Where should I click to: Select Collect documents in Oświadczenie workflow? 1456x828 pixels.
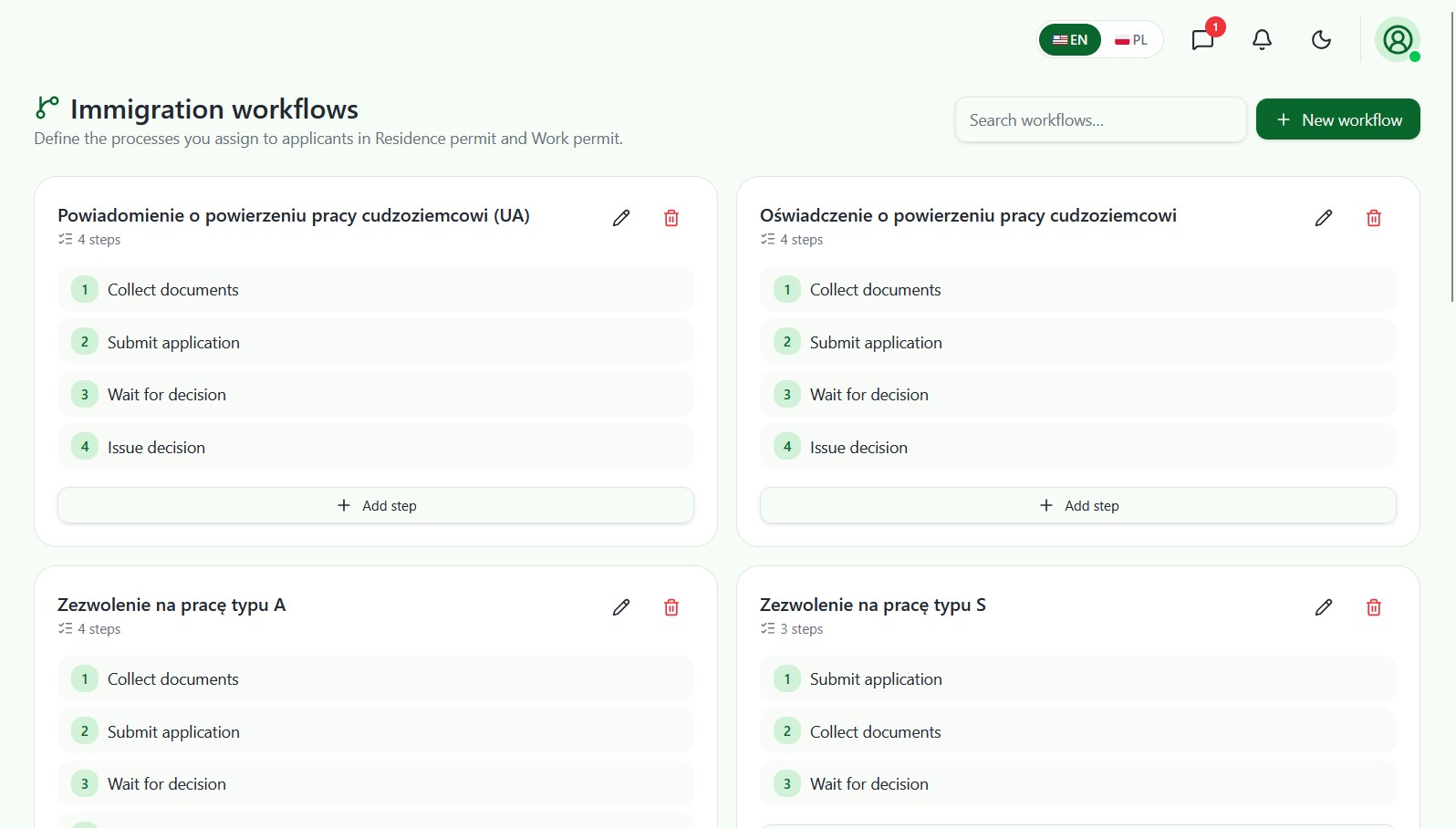(x=1078, y=290)
